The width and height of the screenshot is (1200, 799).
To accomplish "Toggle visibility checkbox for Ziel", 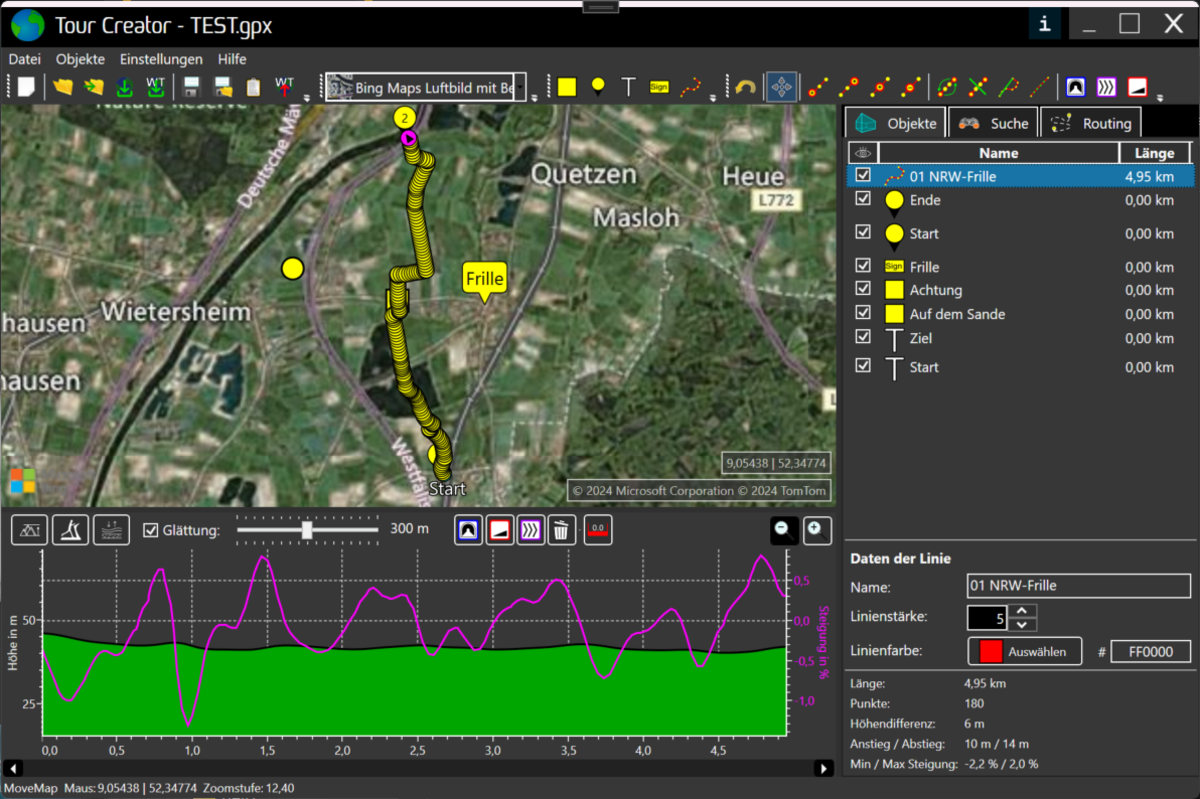I will tap(863, 338).
